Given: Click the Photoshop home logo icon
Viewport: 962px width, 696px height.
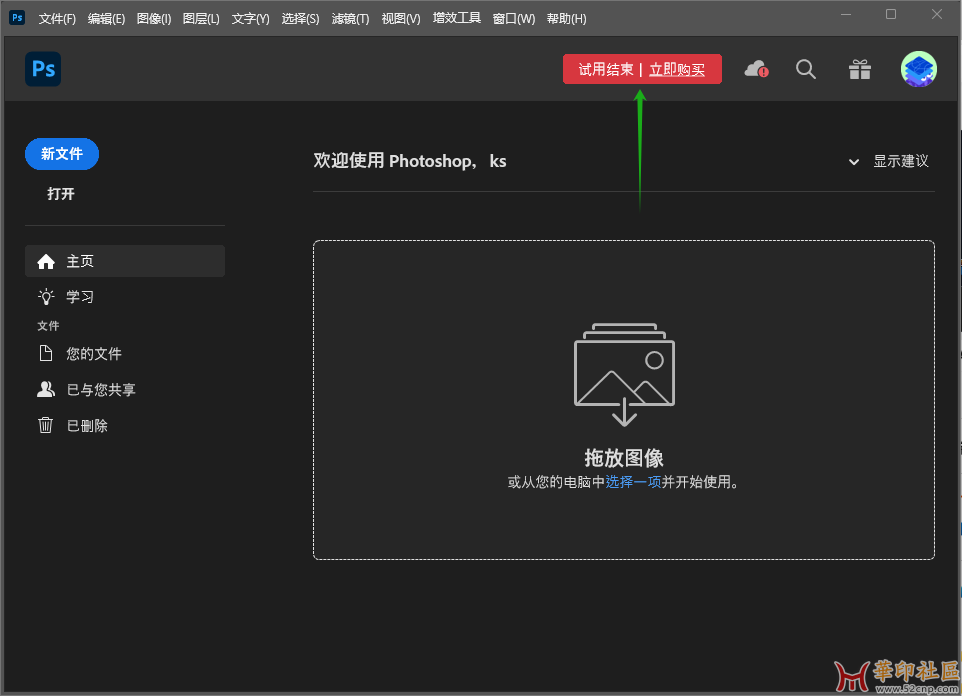Looking at the screenshot, I should [43, 69].
